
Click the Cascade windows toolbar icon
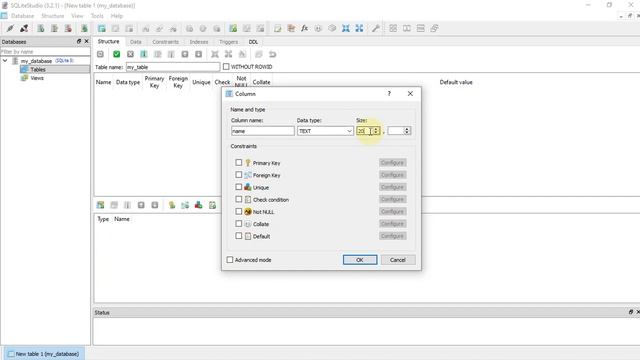coord(434,28)
